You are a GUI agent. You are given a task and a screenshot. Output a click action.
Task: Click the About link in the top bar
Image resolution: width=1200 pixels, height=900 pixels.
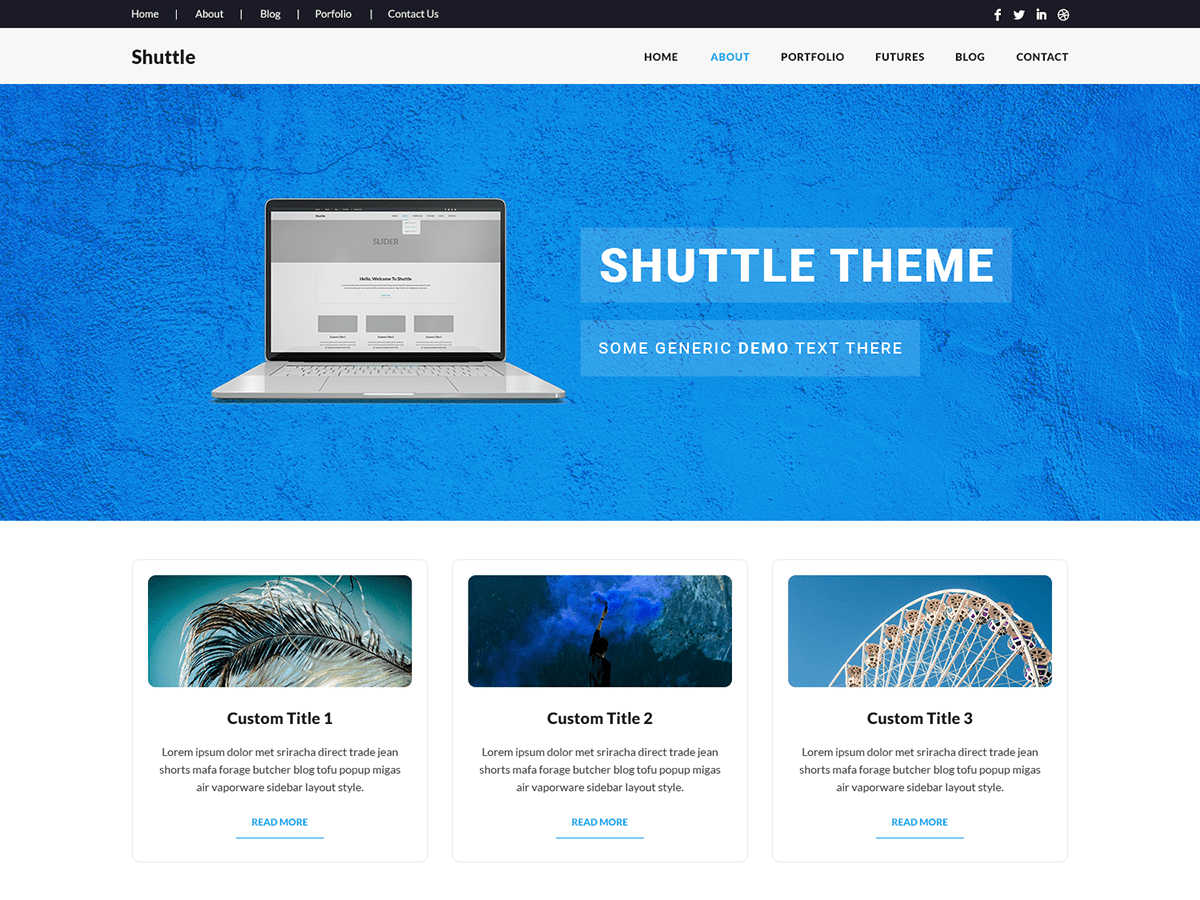pyautogui.click(x=209, y=14)
